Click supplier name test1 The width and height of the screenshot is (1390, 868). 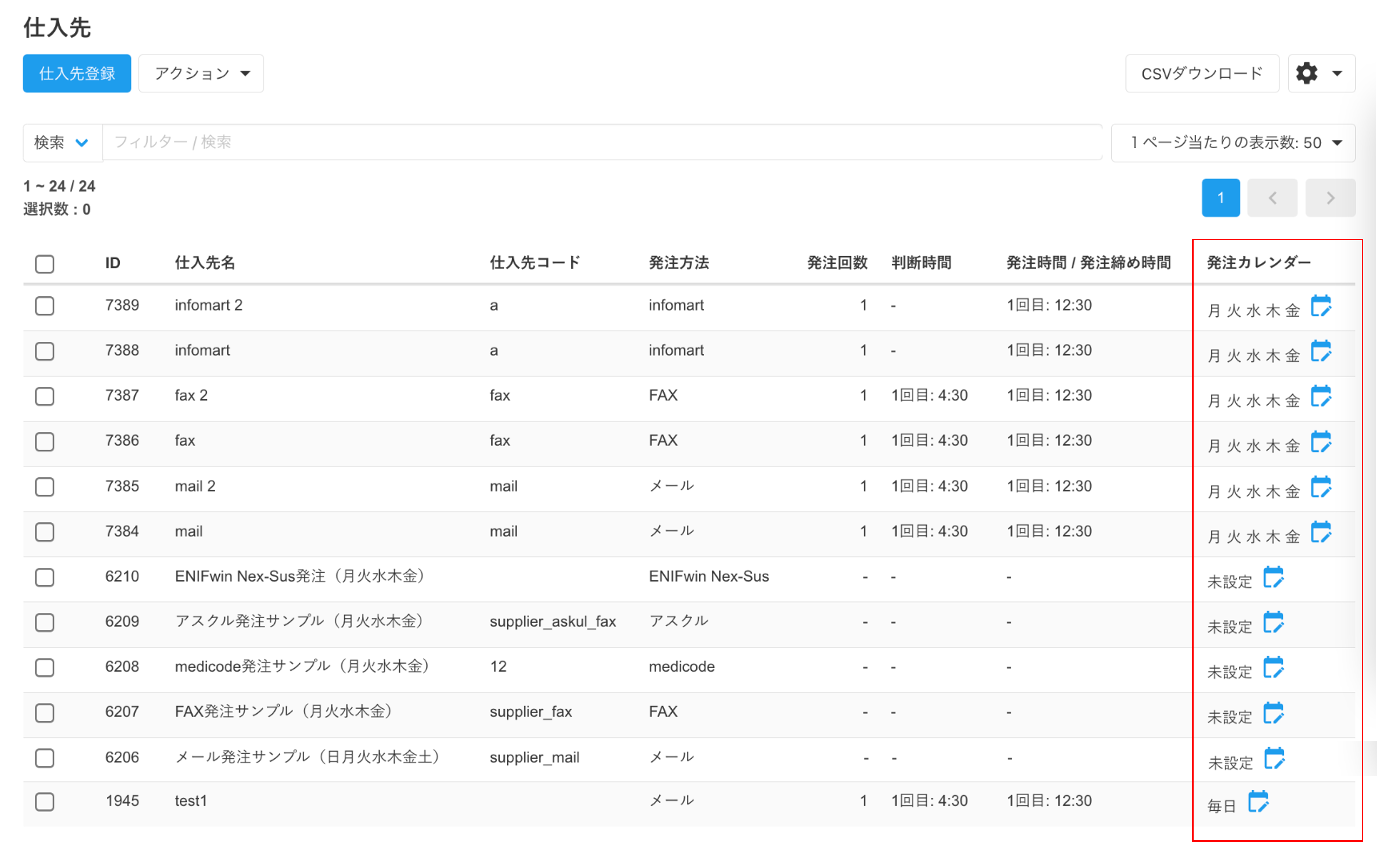191,801
